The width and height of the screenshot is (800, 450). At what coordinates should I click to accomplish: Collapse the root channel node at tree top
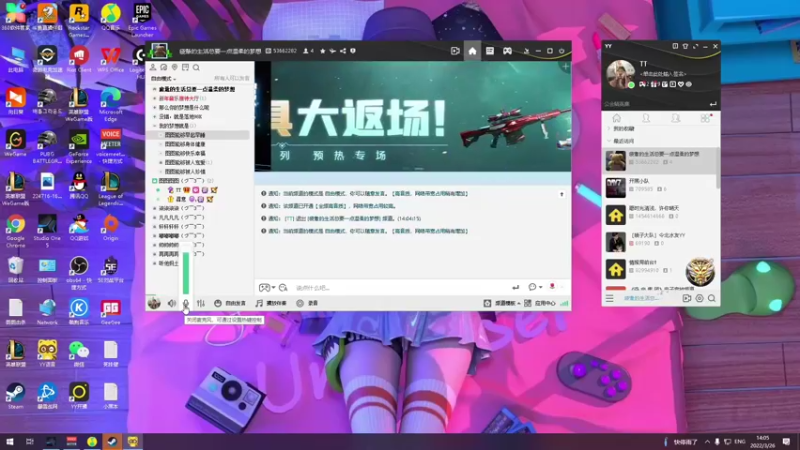[x=155, y=89]
